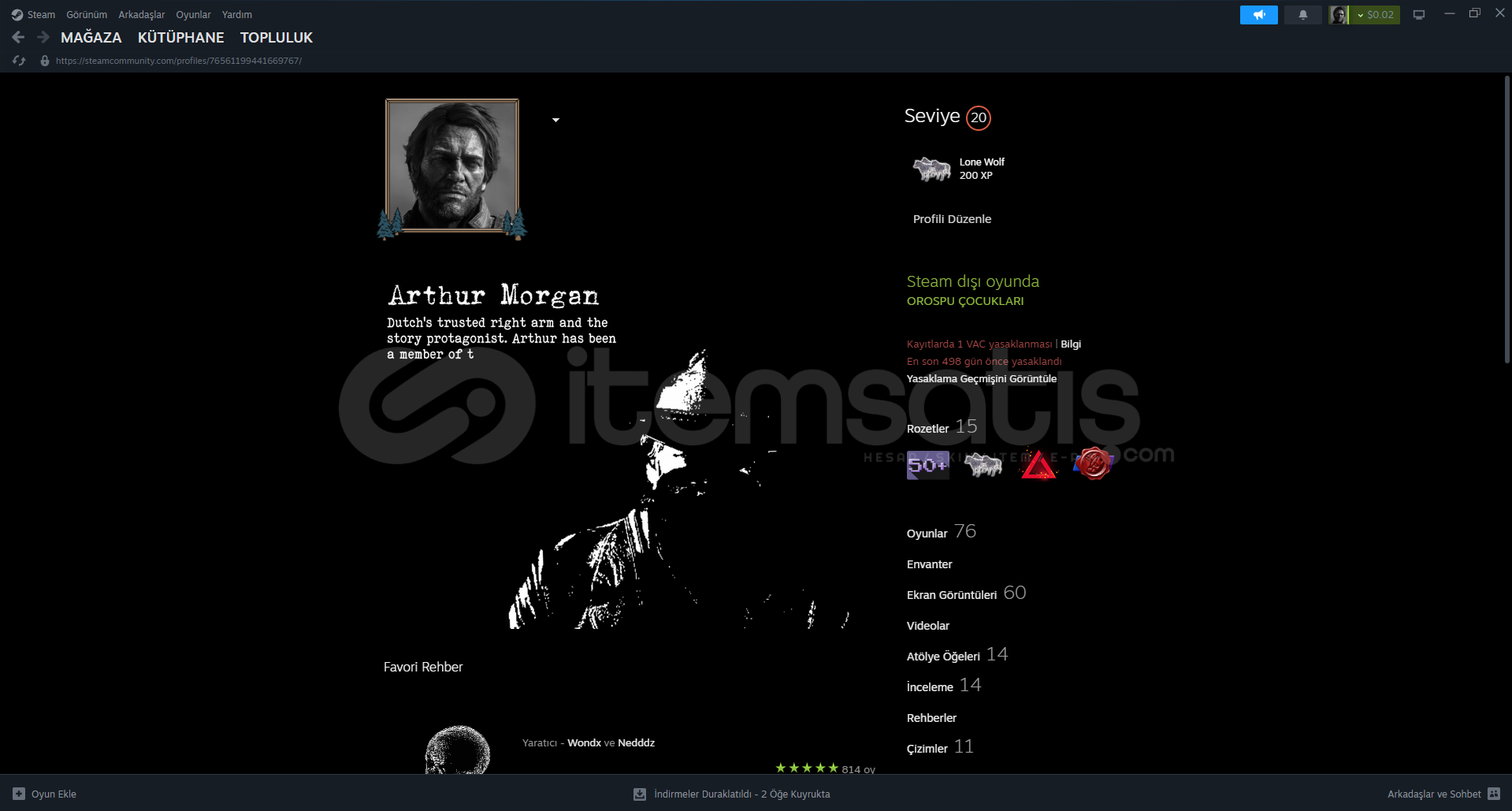
Task: Click the account avatar in the title bar
Action: point(1338,15)
